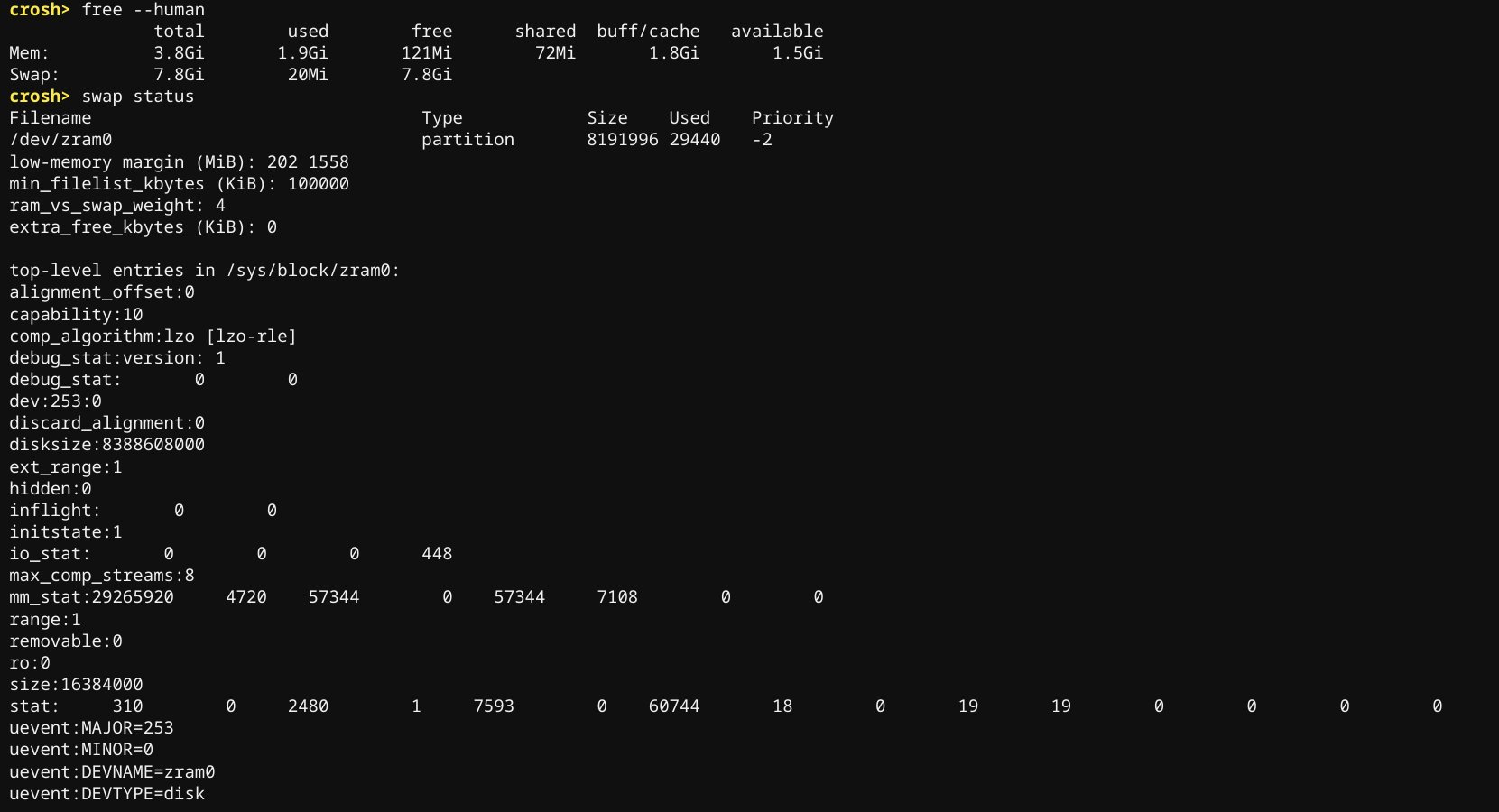
Task: Select the priority value -2
Action: (x=762, y=140)
